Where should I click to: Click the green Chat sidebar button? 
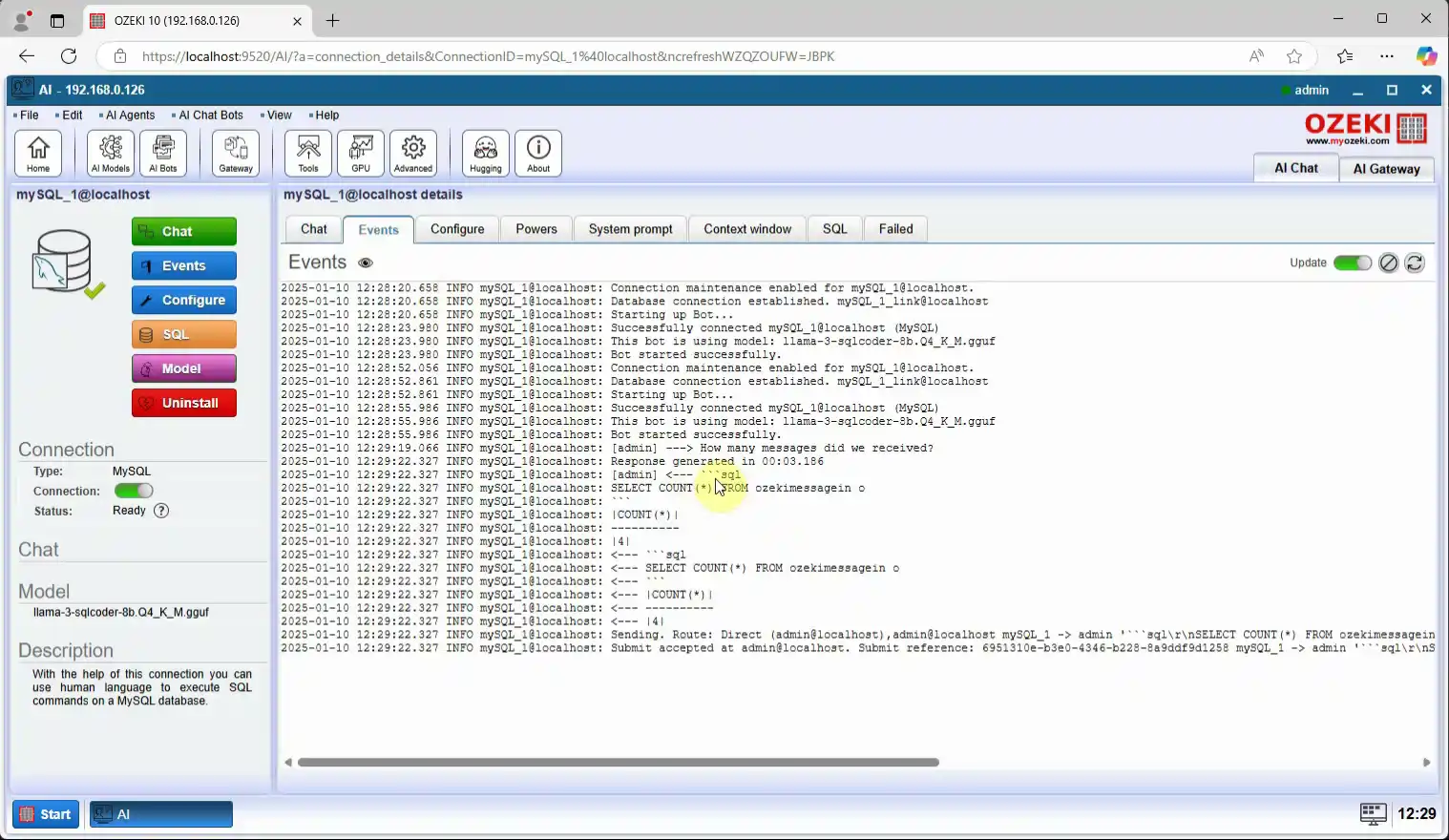(184, 231)
